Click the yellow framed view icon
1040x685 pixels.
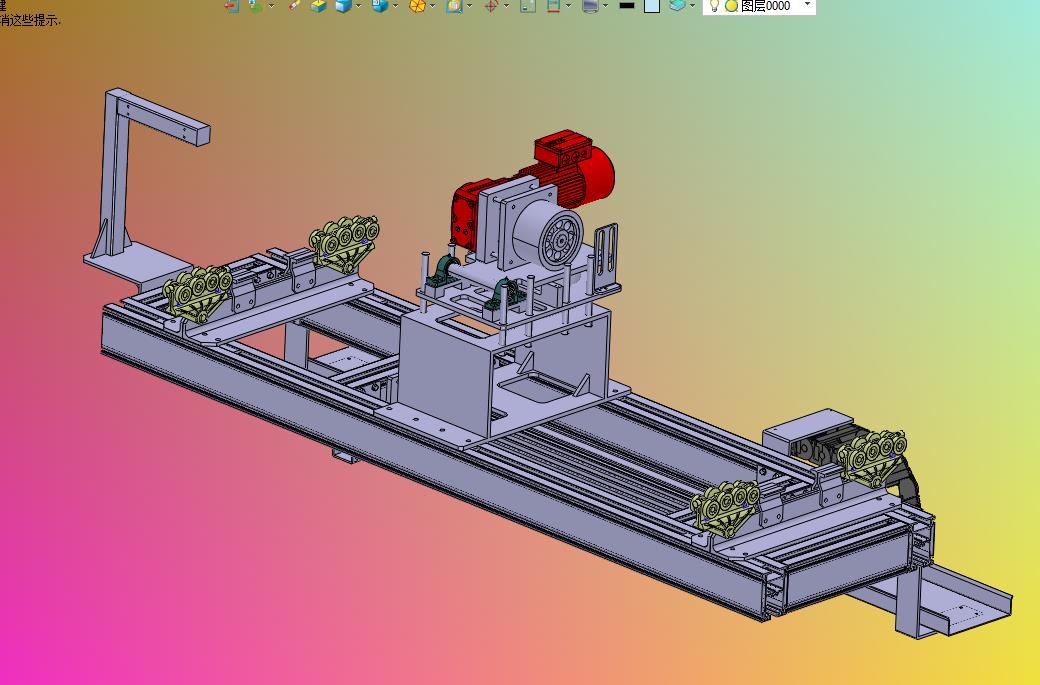pyautogui.click(x=454, y=5)
